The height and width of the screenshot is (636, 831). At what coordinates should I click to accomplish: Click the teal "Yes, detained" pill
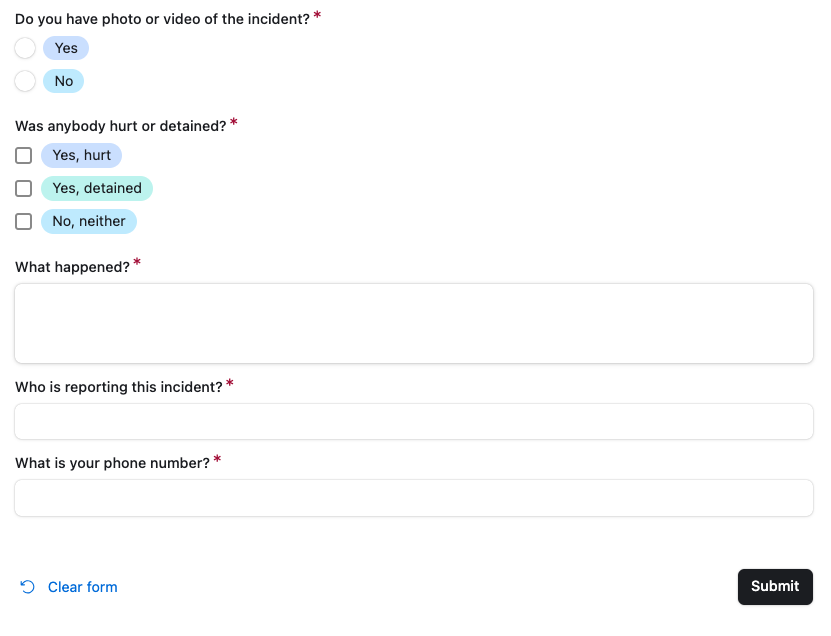(x=97, y=188)
